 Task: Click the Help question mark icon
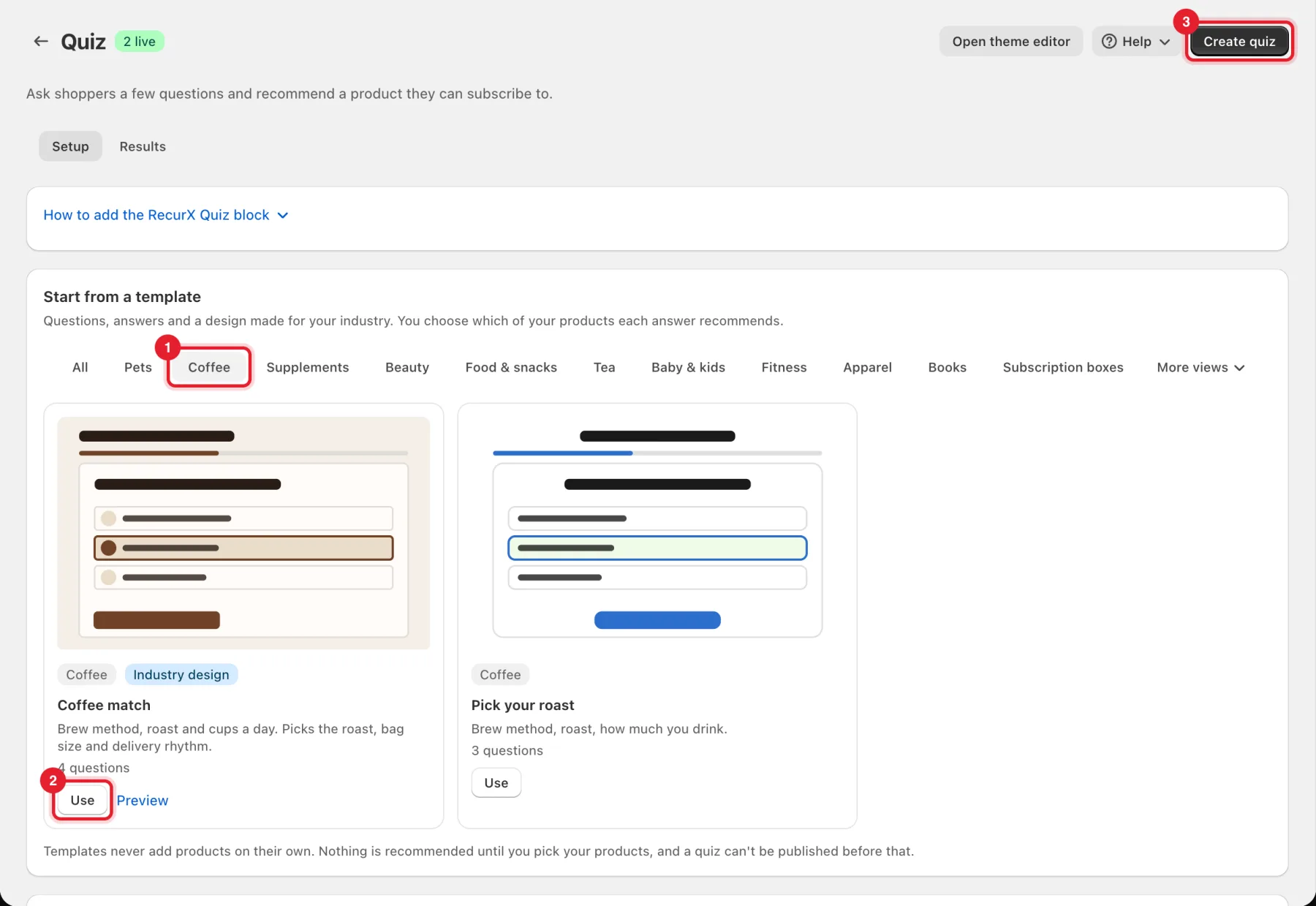[1109, 42]
